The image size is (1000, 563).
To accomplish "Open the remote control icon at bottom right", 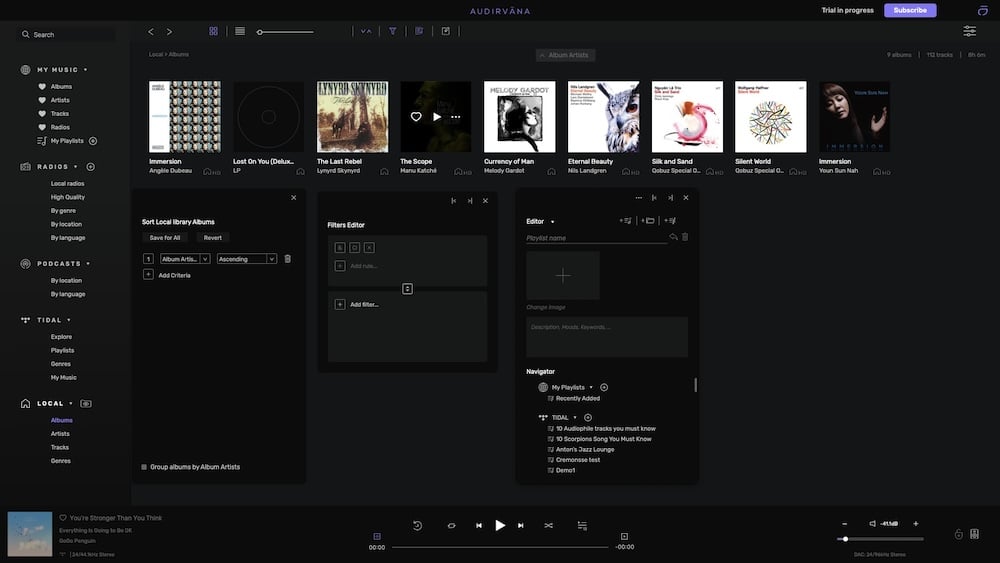I will click(x=974, y=534).
